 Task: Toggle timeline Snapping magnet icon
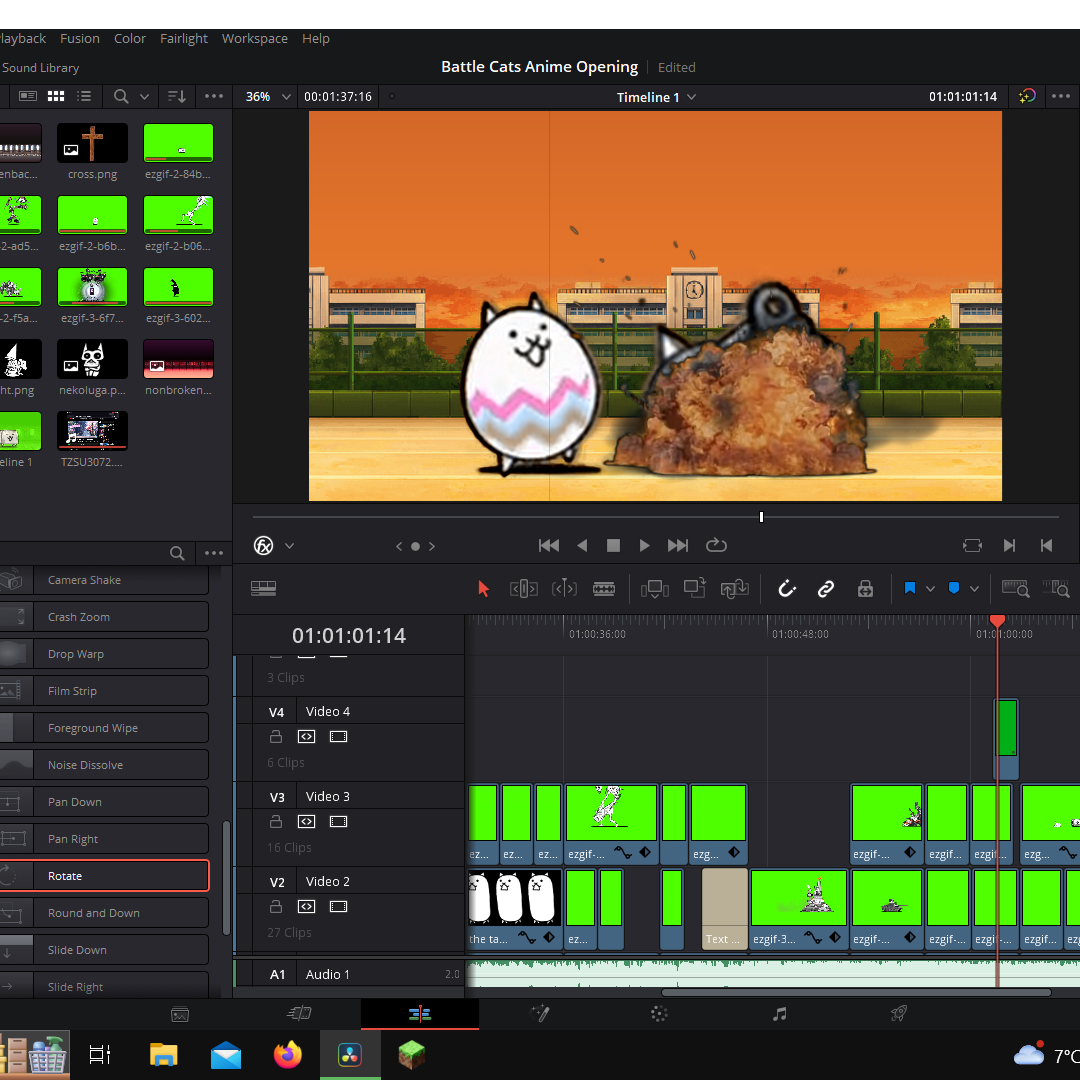787,589
